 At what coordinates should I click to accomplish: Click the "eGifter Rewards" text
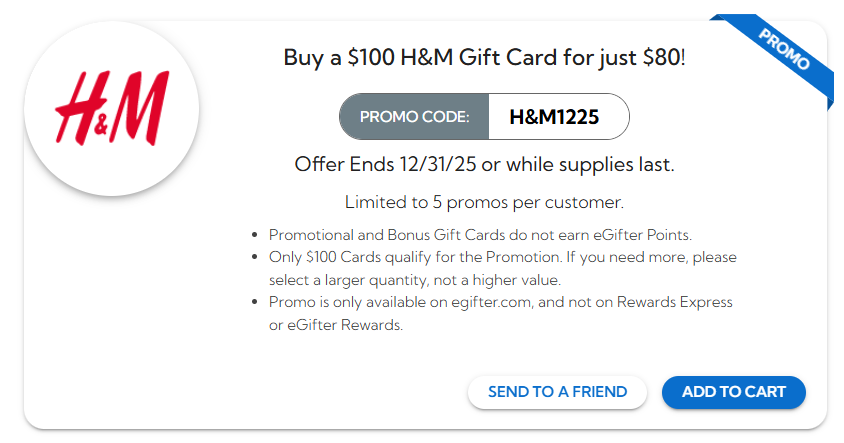point(346,325)
